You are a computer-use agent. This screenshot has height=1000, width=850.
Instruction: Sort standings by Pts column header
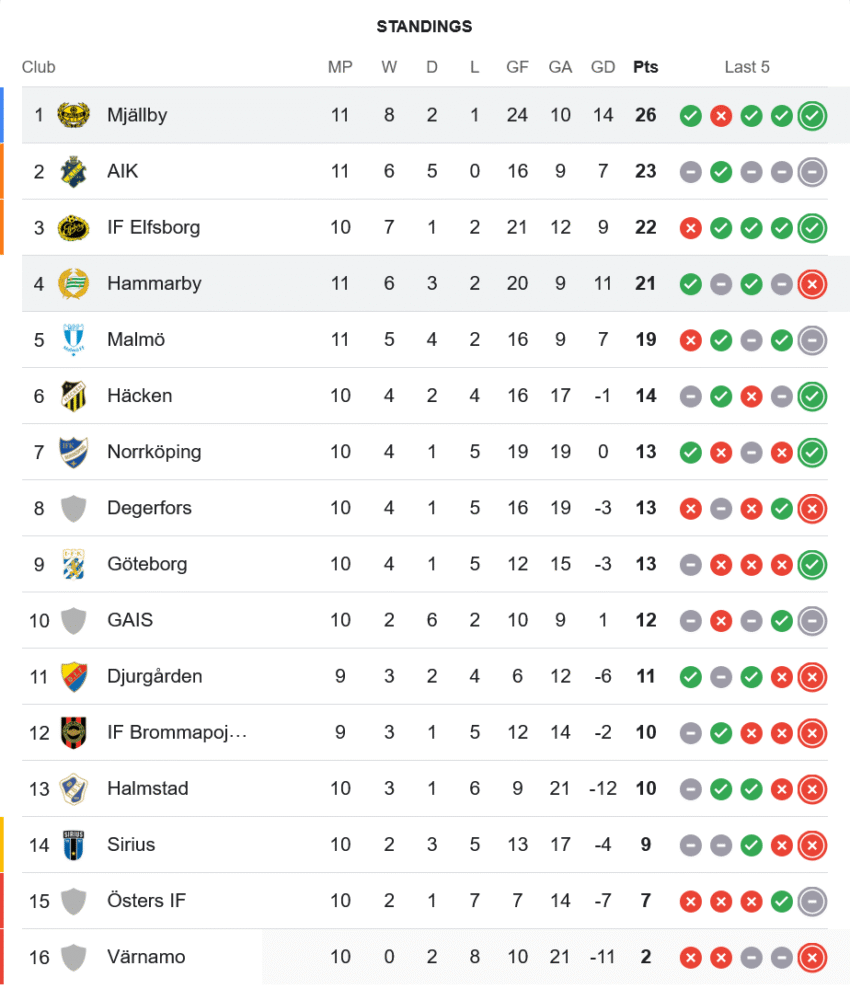point(645,67)
